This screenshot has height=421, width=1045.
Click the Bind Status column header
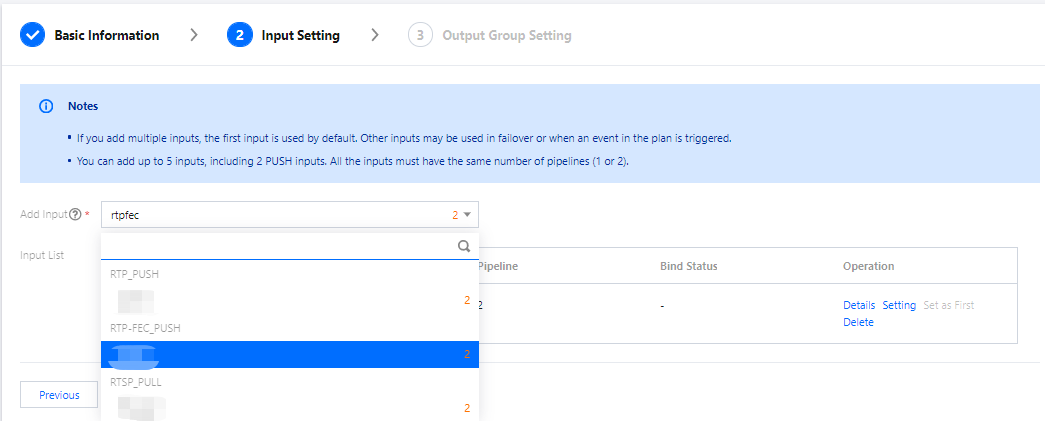coord(688,266)
